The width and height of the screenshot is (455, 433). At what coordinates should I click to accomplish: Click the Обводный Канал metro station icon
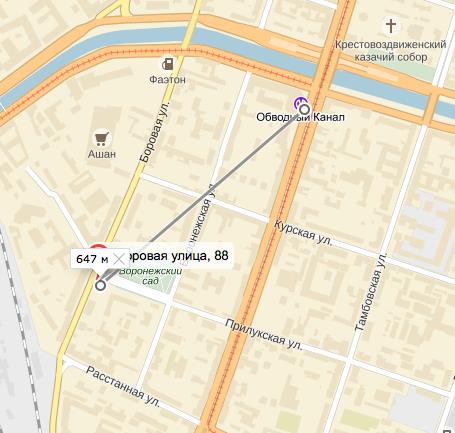point(299,103)
